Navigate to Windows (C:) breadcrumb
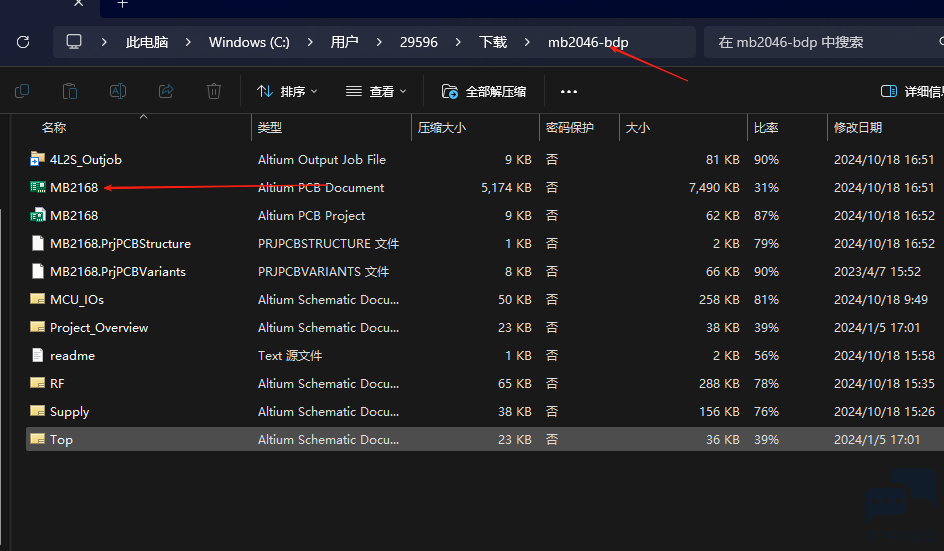This screenshot has width=944, height=551. [249, 42]
